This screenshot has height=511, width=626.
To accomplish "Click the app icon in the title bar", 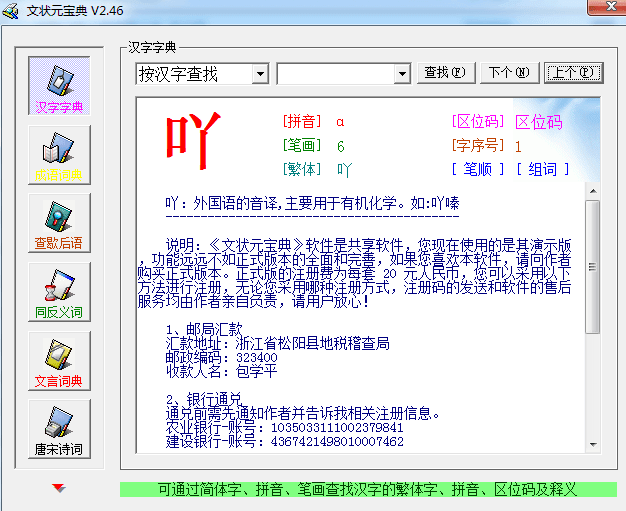I will (x=11, y=11).
